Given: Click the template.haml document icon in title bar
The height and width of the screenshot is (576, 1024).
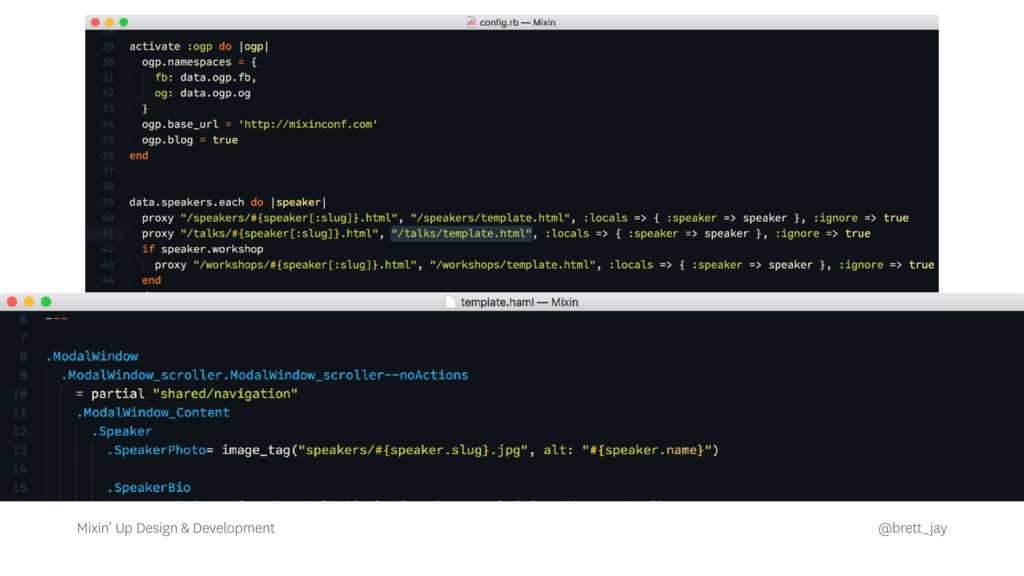Looking at the screenshot, I should tap(450, 302).
